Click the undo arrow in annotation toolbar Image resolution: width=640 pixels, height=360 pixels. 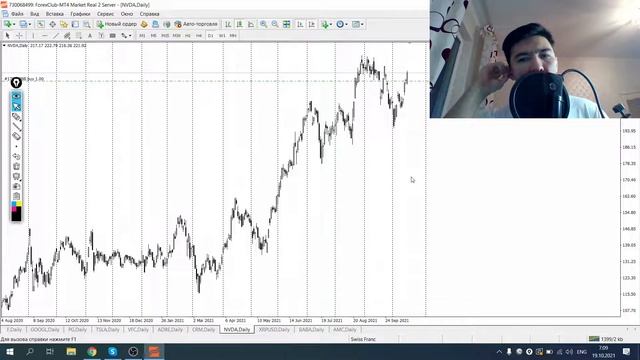(x=16, y=156)
